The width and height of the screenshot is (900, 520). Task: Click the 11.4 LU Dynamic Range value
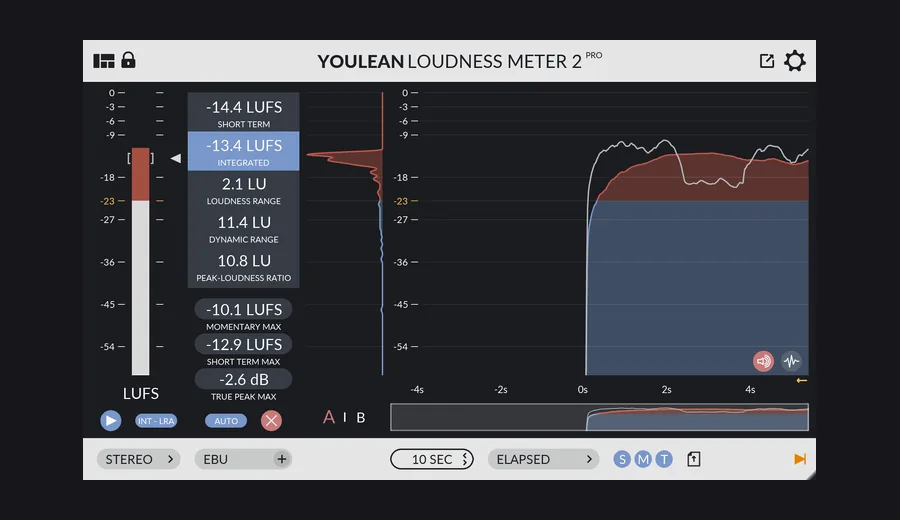click(x=243, y=228)
